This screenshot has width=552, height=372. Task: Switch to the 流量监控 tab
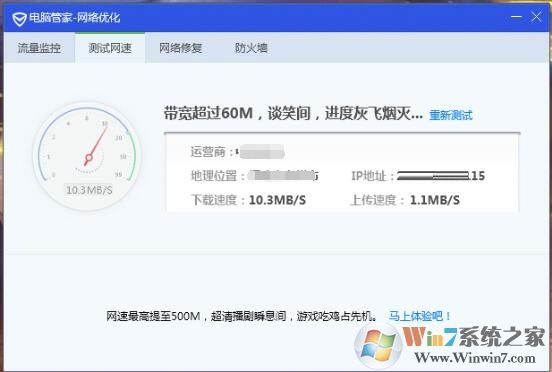pos(39,48)
